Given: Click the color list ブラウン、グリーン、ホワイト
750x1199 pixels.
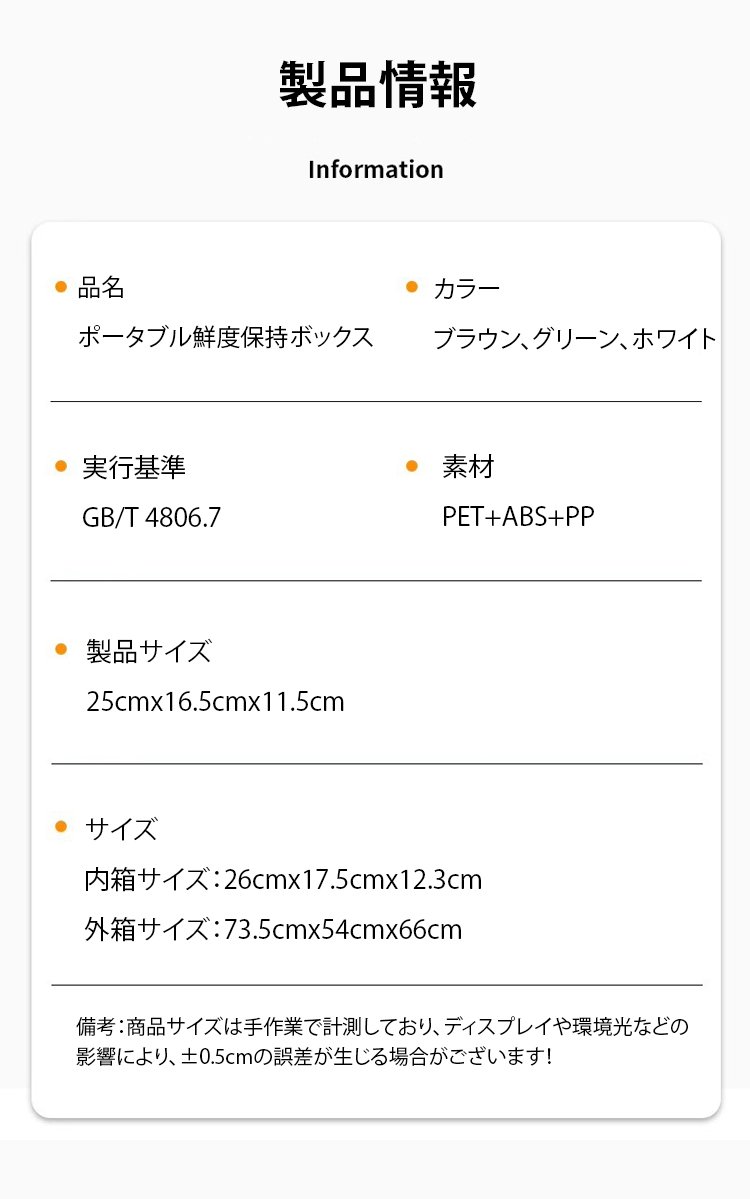Looking at the screenshot, I should 575,339.
